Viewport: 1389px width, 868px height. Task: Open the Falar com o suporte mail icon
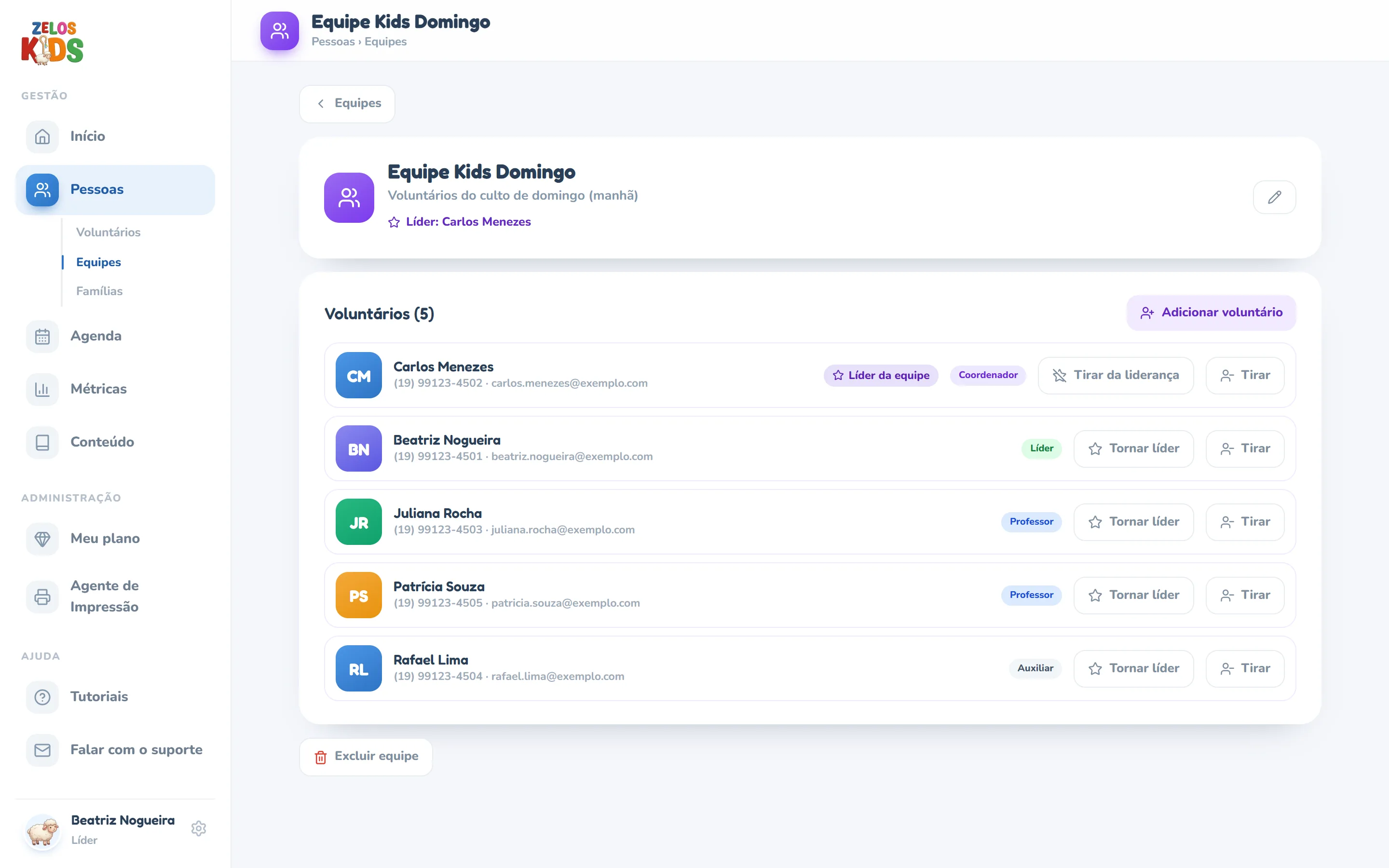click(42, 750)
